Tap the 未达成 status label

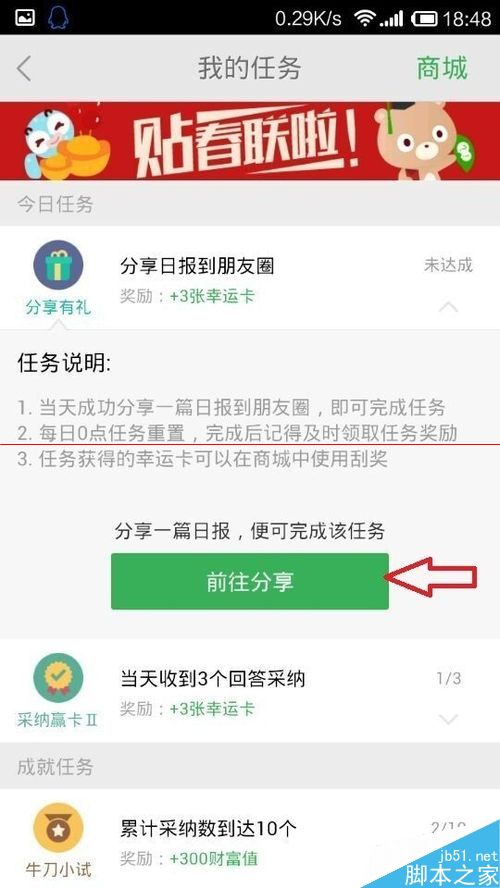point(448,265)
